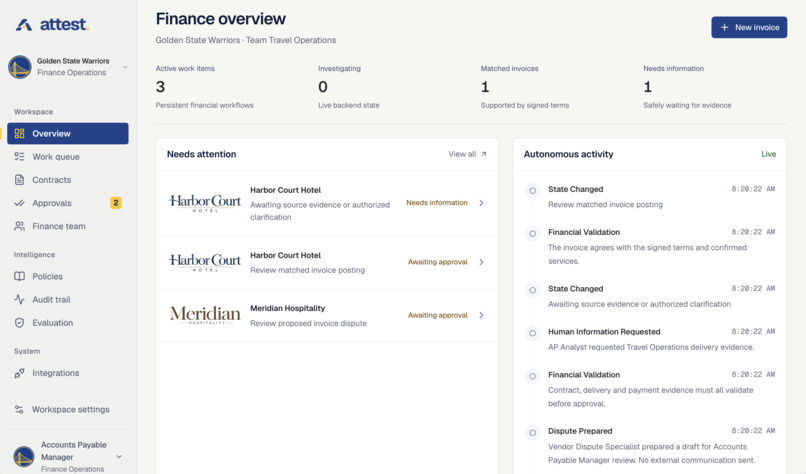The width and height of the screenshot is (806, 474).
Task: Click the Audit trail pulse icon
Action: (x=20, y=300)
